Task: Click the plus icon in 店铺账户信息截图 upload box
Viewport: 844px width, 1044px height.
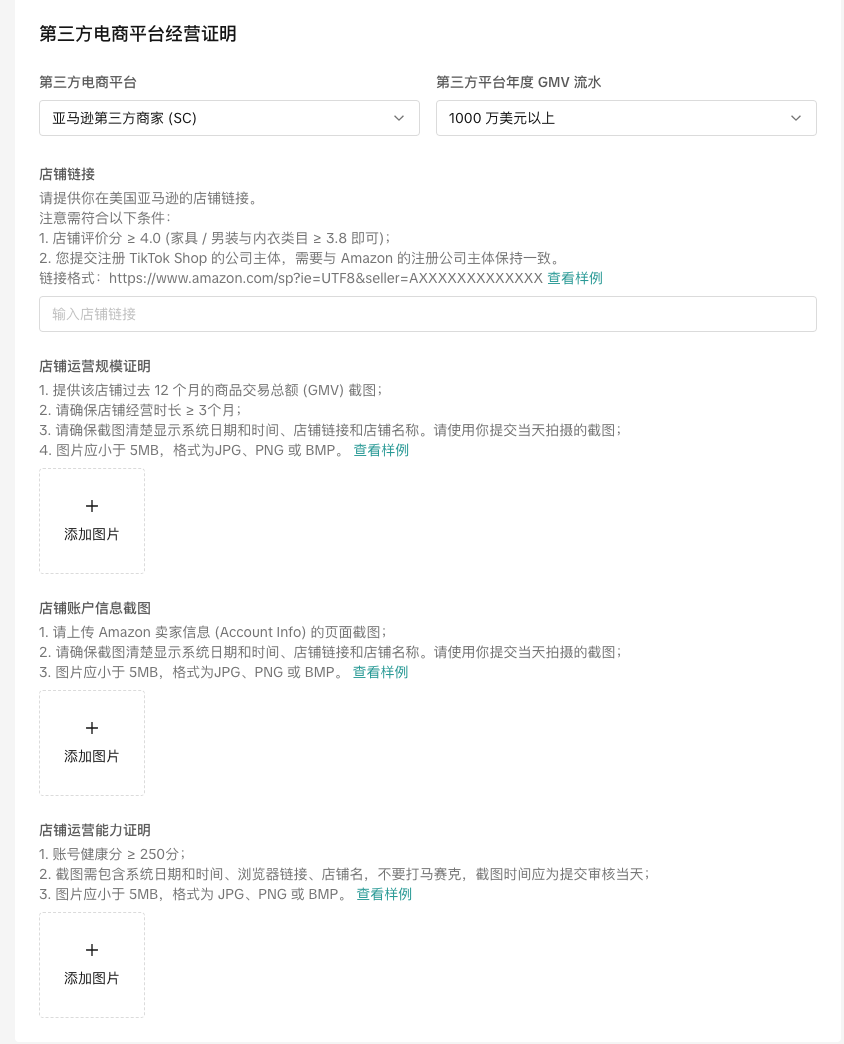Action: (x=92, y=728)
